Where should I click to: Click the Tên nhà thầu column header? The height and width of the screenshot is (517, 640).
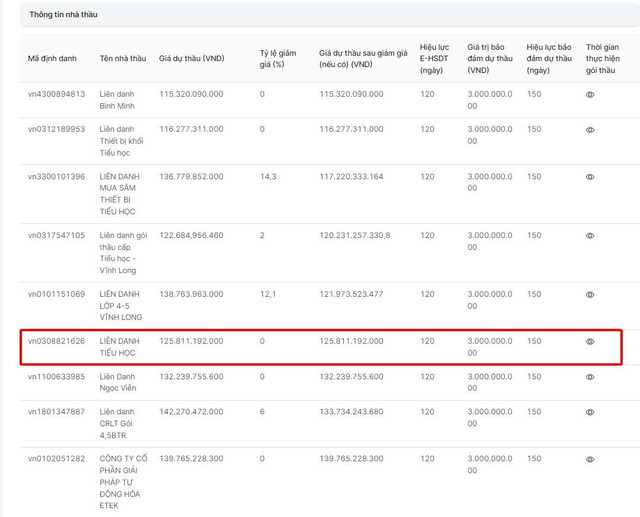pyautogui.click(x=122, y=59)
